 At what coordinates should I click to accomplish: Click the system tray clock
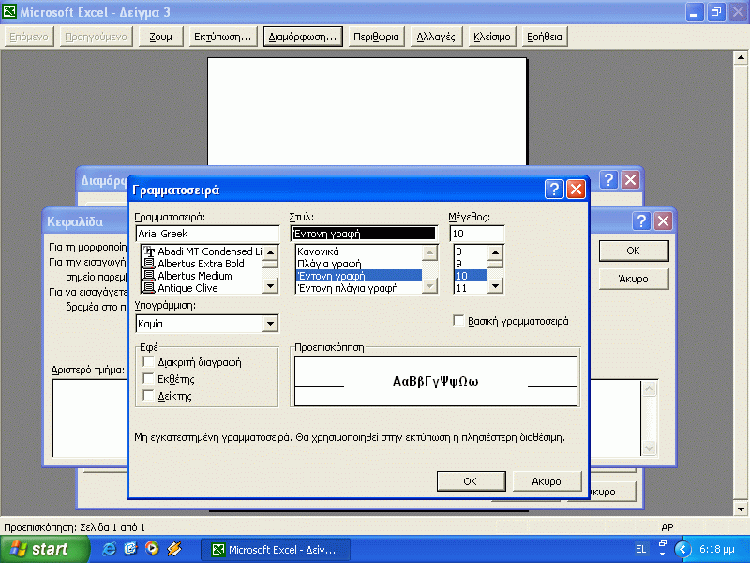pyautogui.click(x=717, y=549)
